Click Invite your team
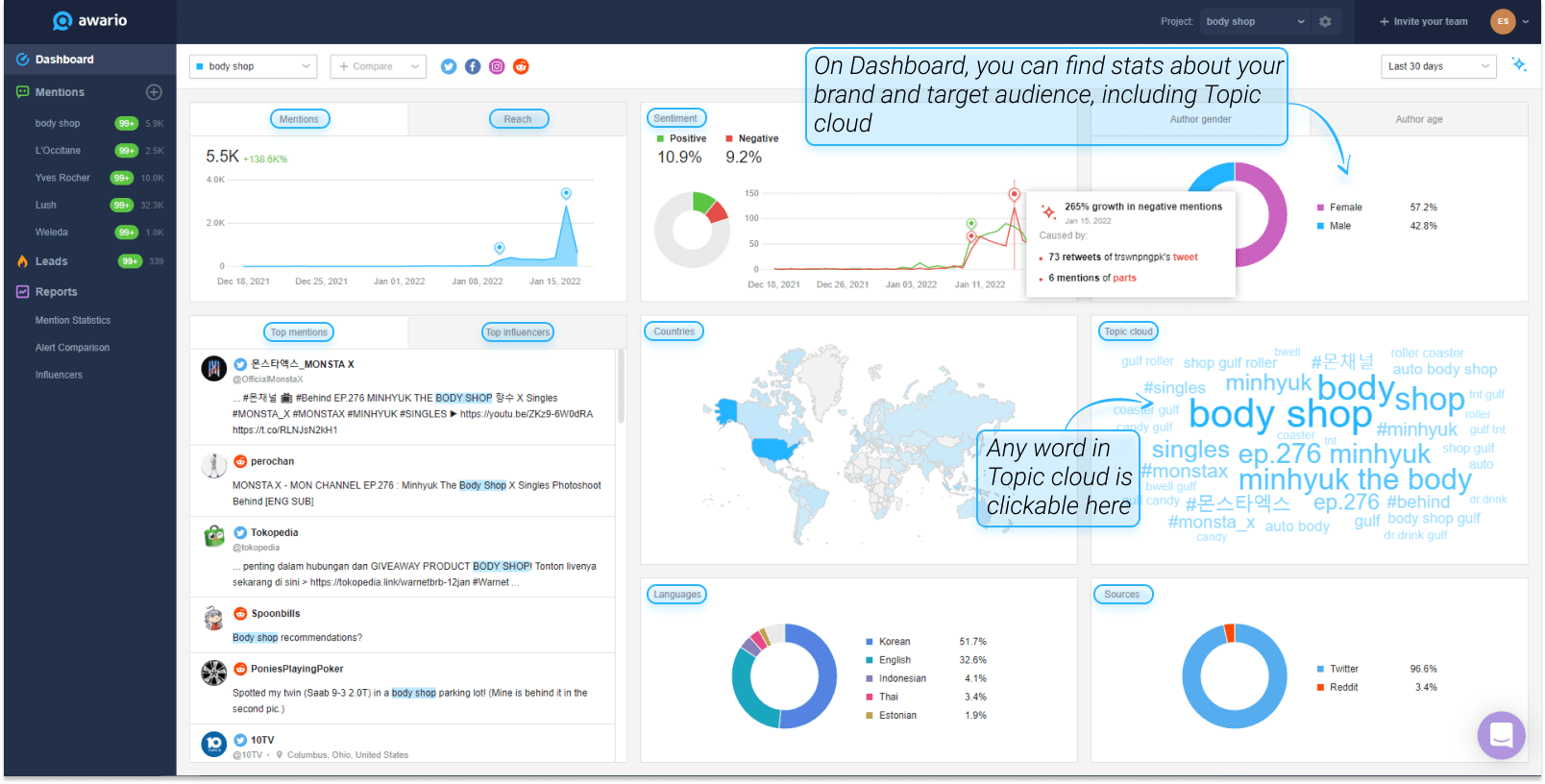The image size is (1545, 784). click(1424, 21)
